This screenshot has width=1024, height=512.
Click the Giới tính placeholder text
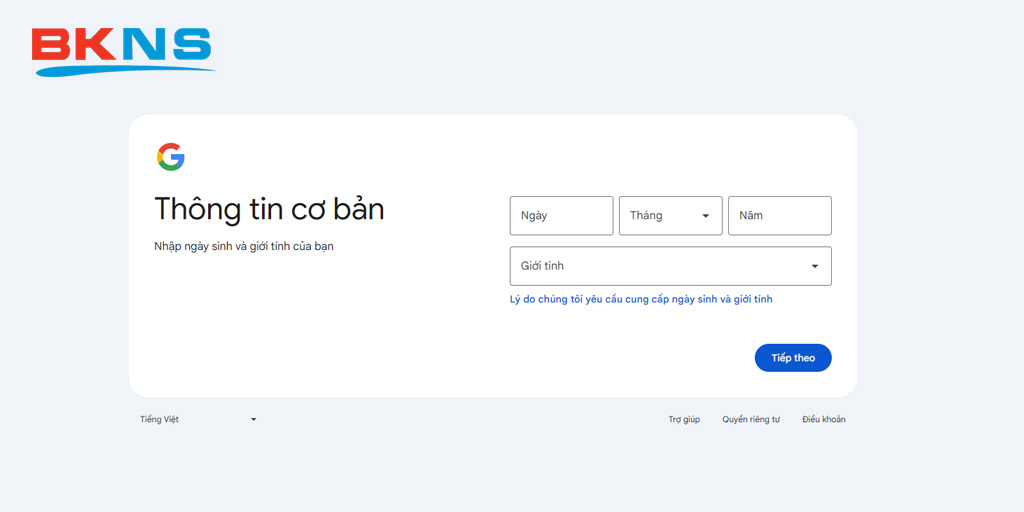tap(542, 266)
